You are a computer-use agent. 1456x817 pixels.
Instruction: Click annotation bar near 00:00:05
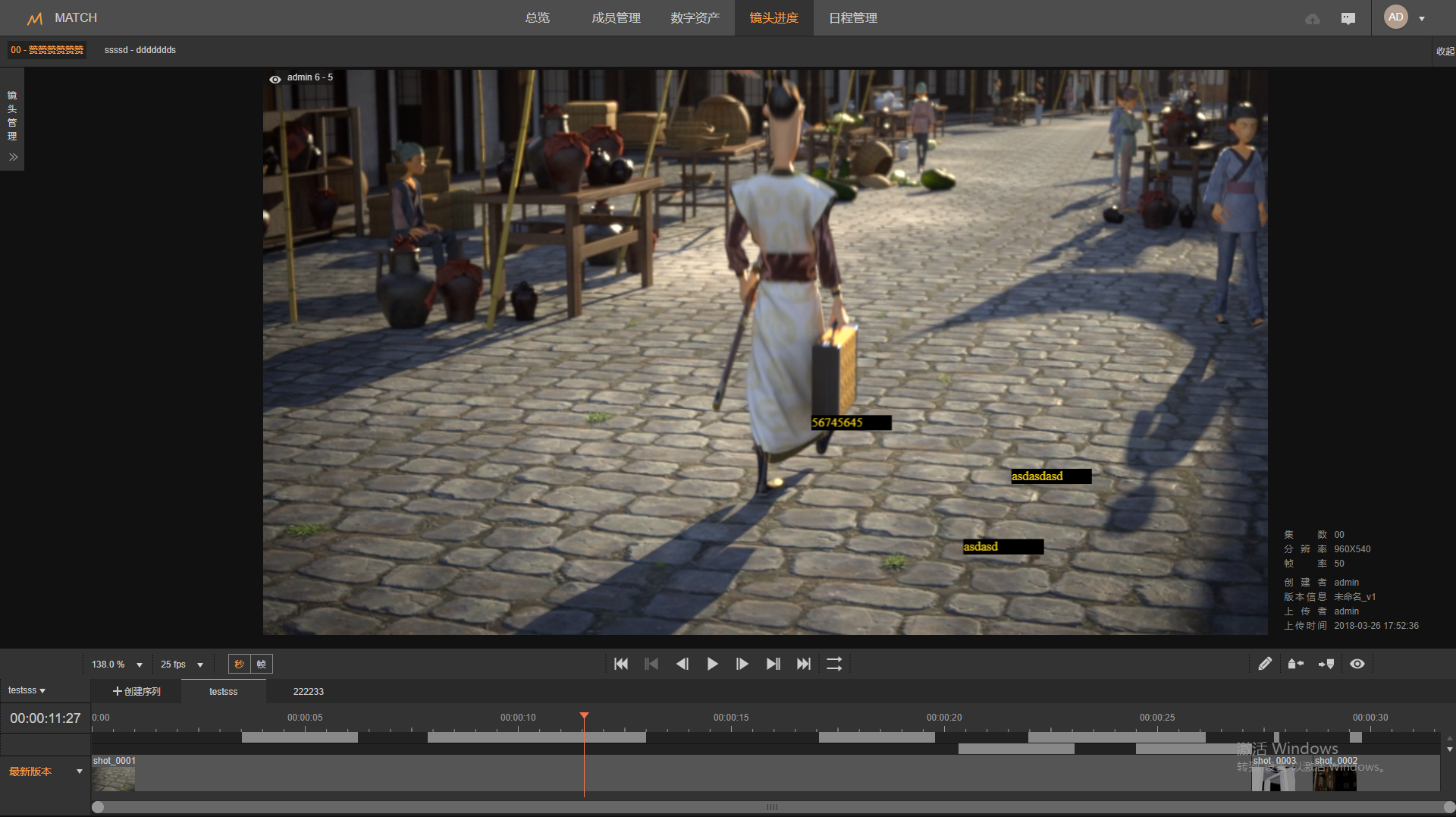[x=300, y=738]
